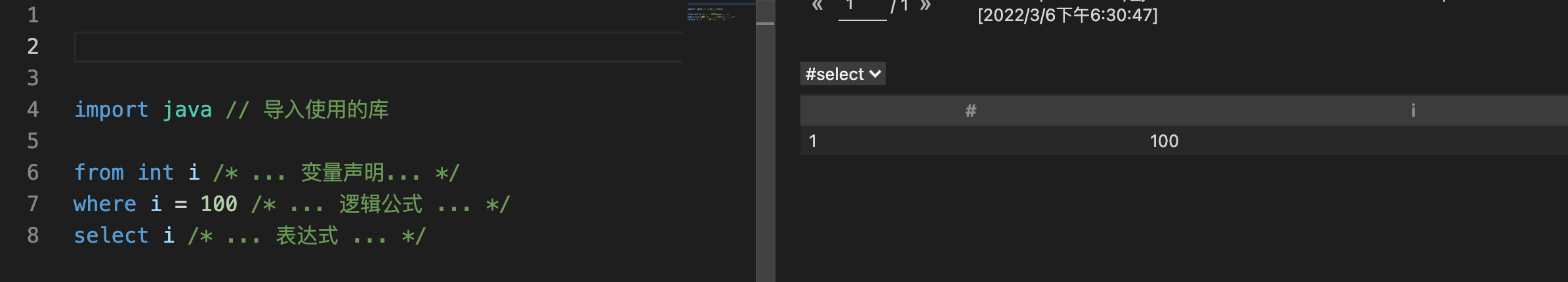Click the int type on line 6
The height and width of the screenshot is (282, 1568).
coord(156,172)
